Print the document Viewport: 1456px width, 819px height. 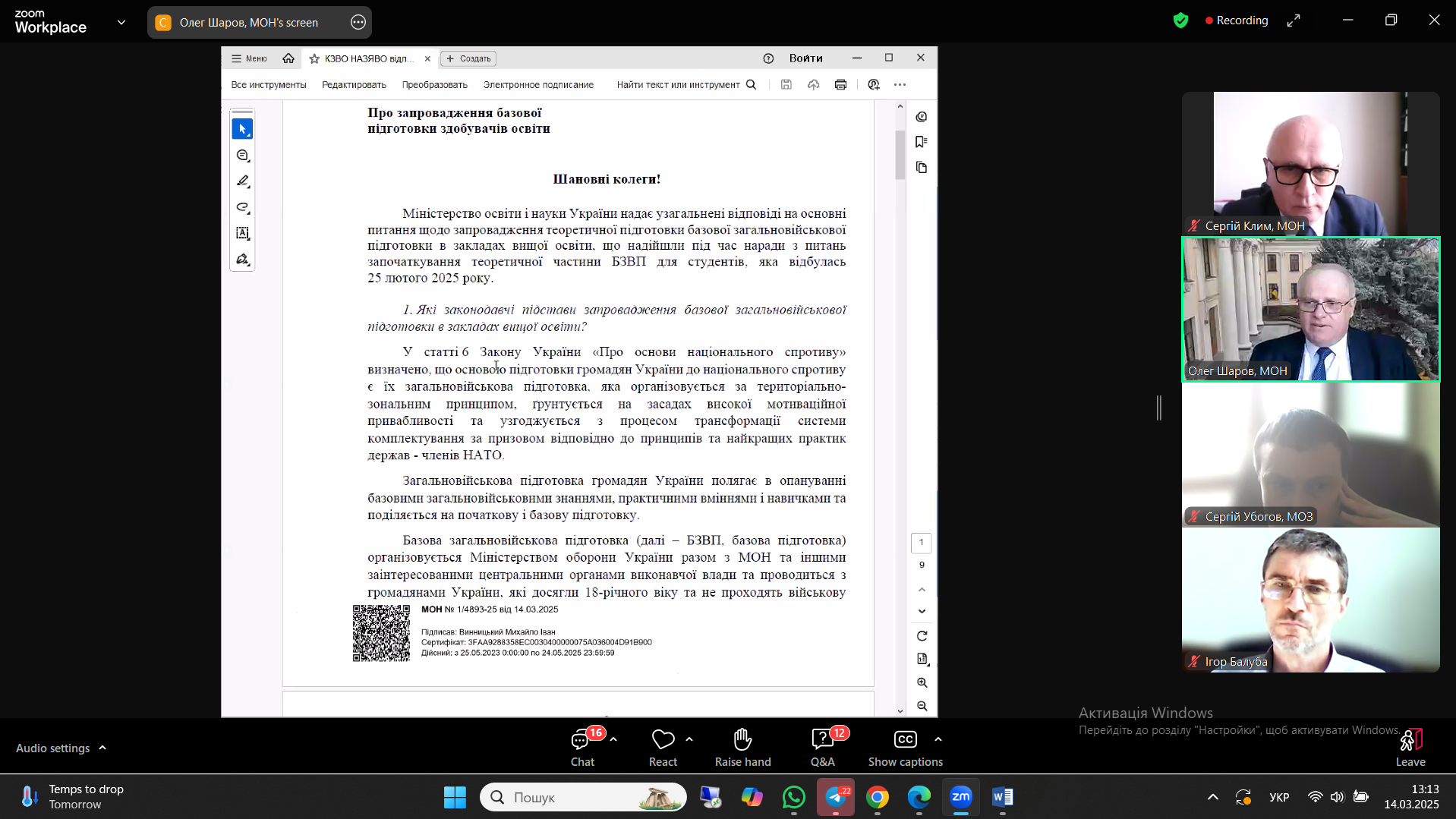coord(840,85)
